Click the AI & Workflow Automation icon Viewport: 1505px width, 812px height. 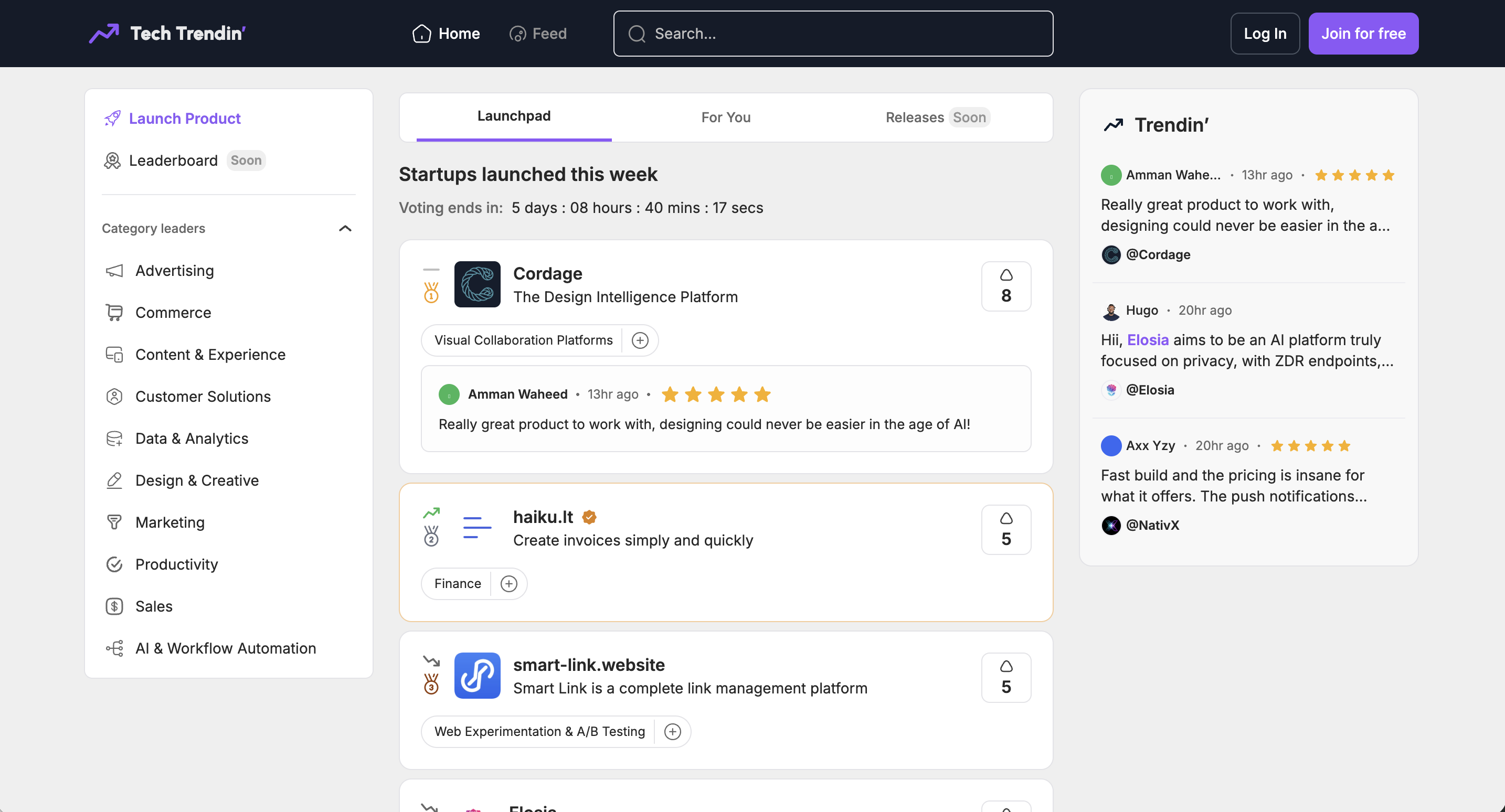(x=114, y=648)
